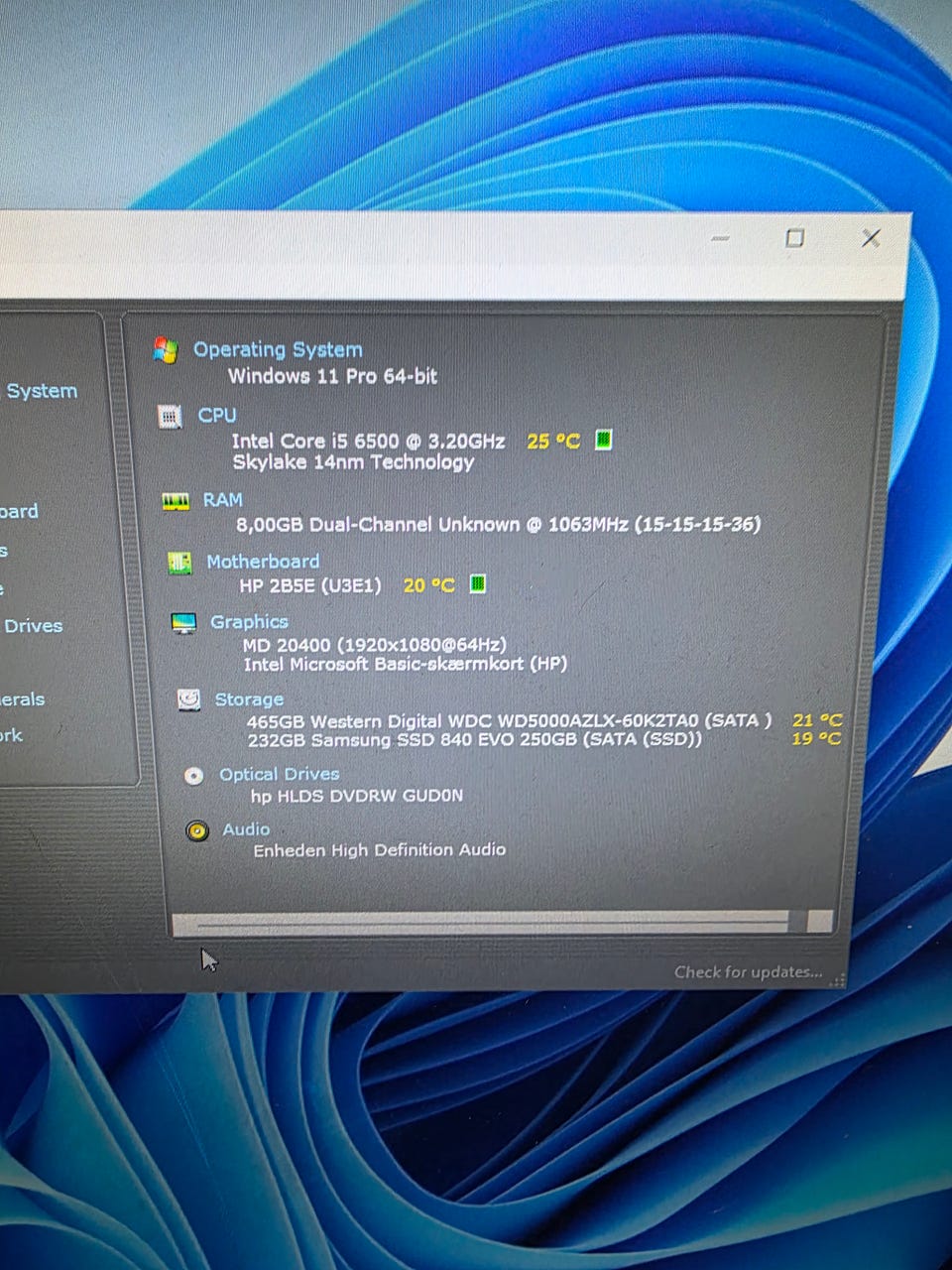Open the Operating System section heading
Screen dimensions: 952x1270
[x=278, y=349]
